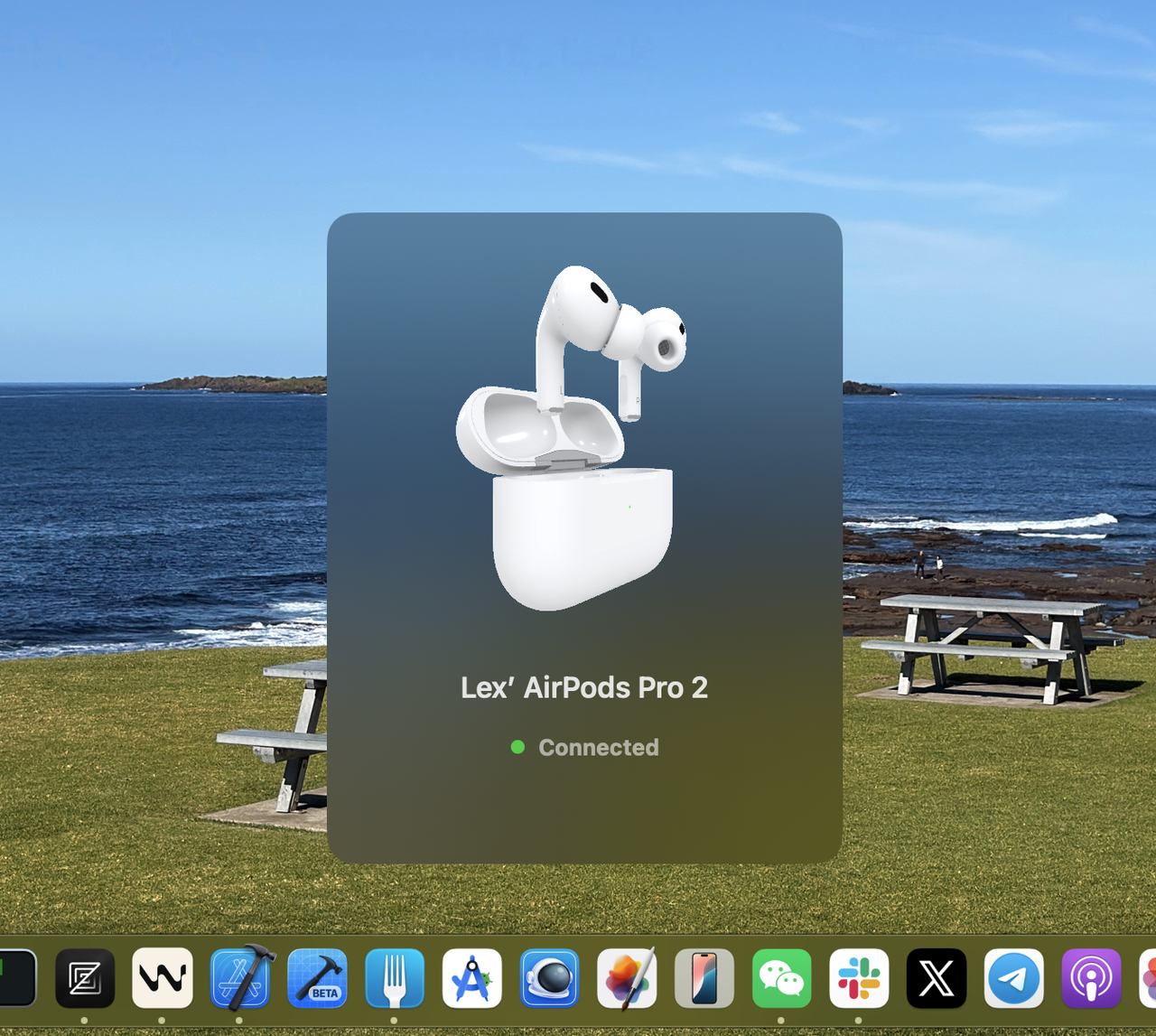The width and height of the screenshot is (1156, 1036).
Task: Open WeChat from the dock
Action: tap(781, 978)
